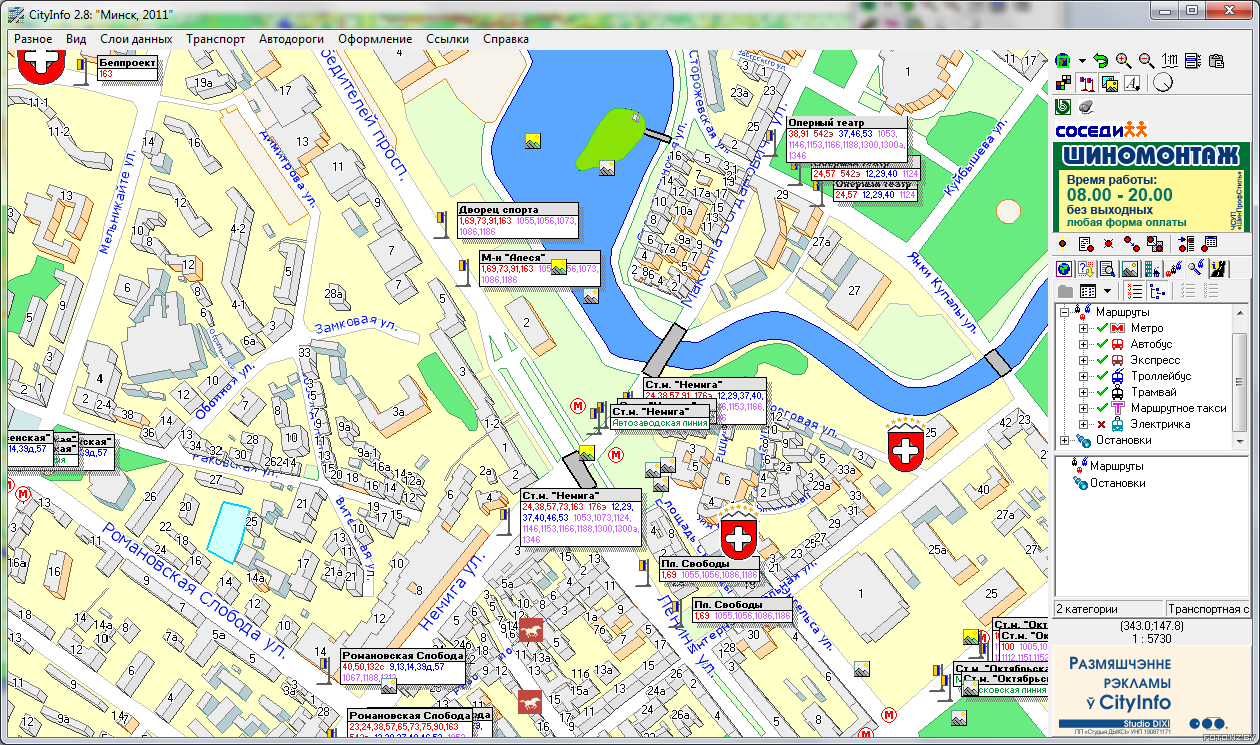Switch to the globe panel tab

[1064, 269]
